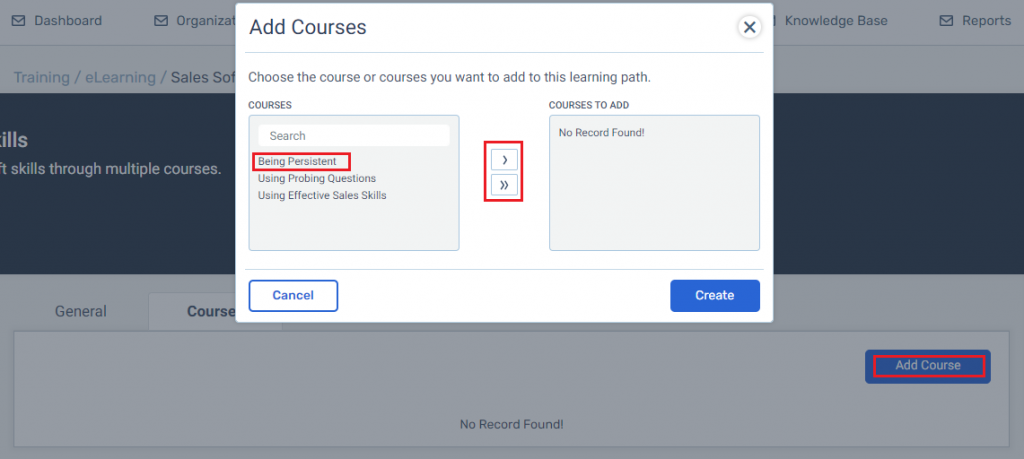Go to Training breadcrumb link

(42, 78)
